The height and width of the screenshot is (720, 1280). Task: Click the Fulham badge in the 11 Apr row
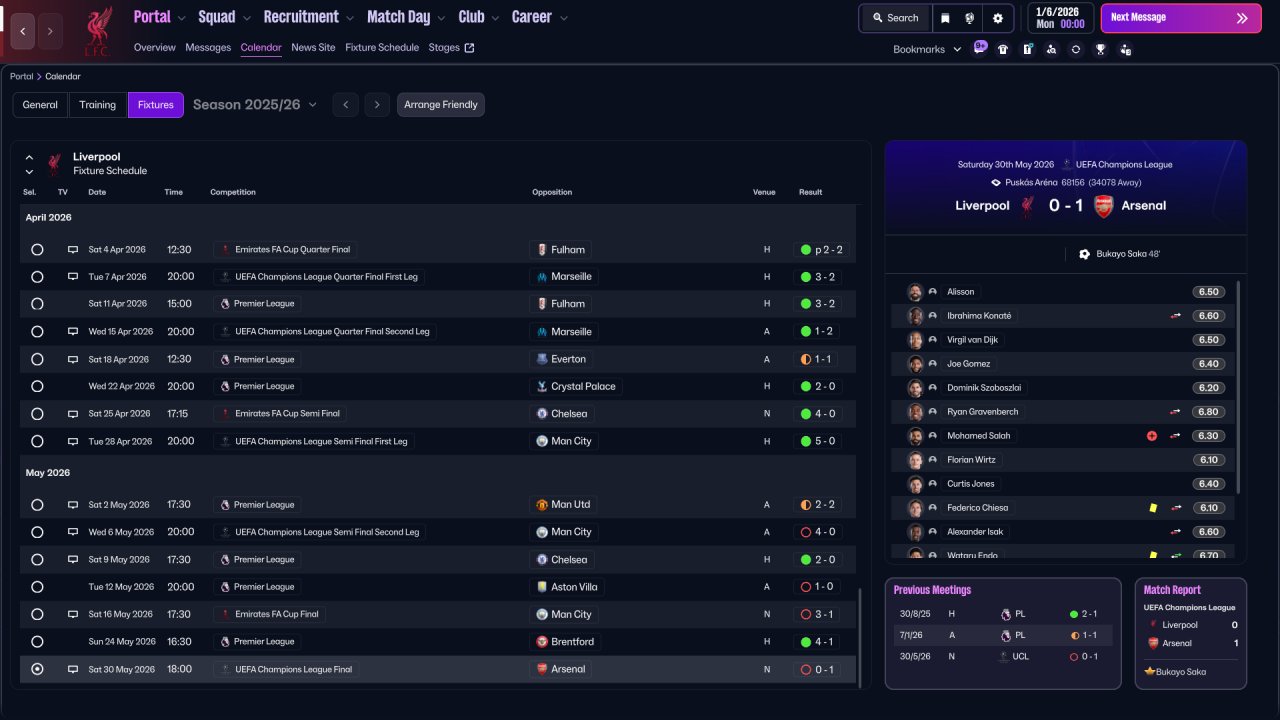[542, 304]
